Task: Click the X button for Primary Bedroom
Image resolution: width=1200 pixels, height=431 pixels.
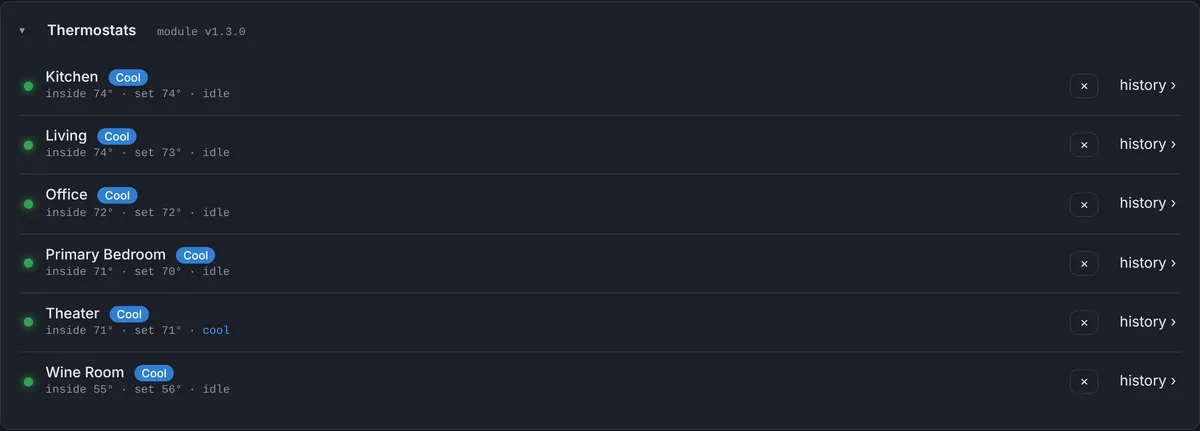Action: 1084,263
